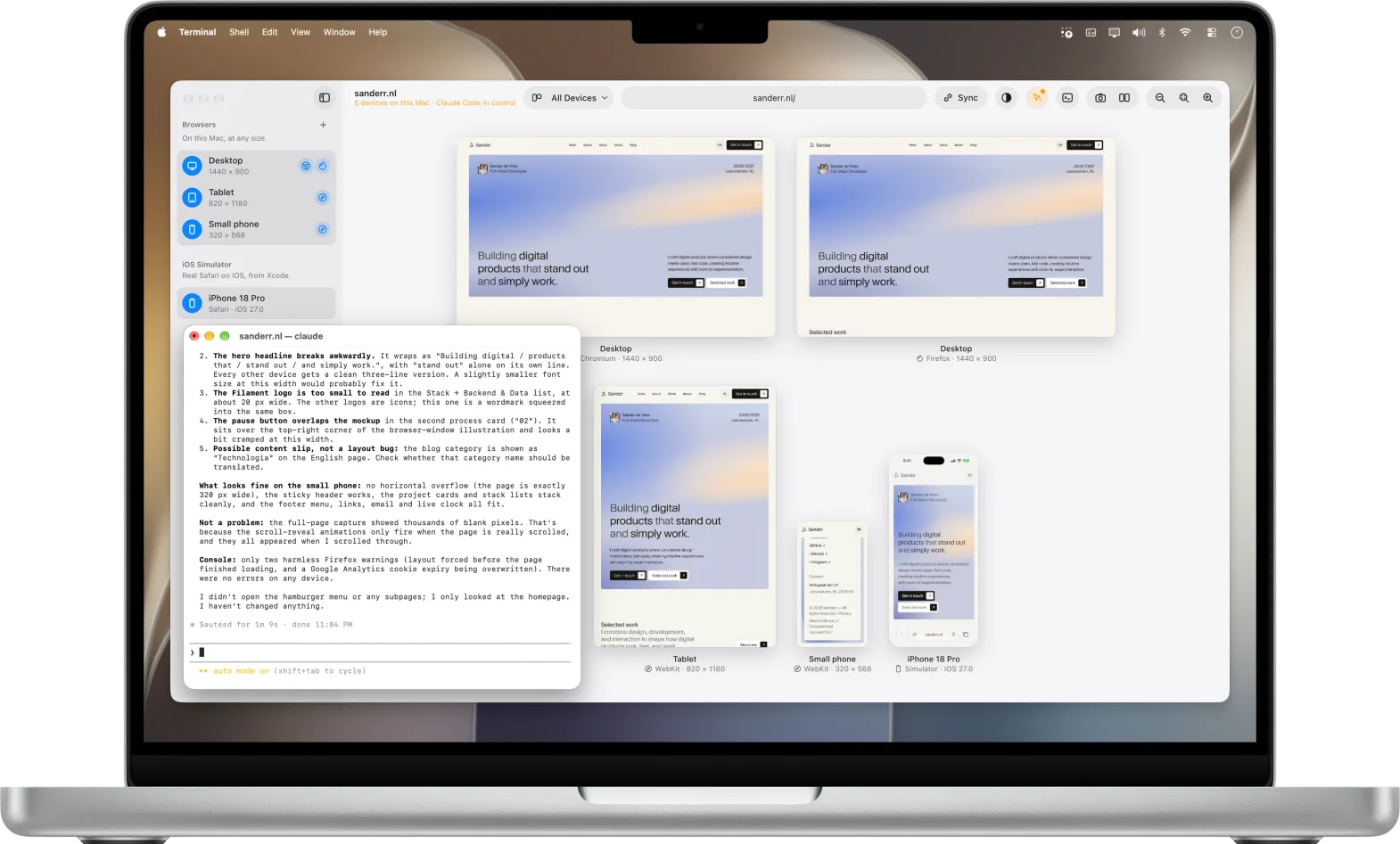The height and width of the screenshot is (844, 1400).
Task: Toggle the Firefox engine icon on the Desktop row
Action: click(323, 166)
